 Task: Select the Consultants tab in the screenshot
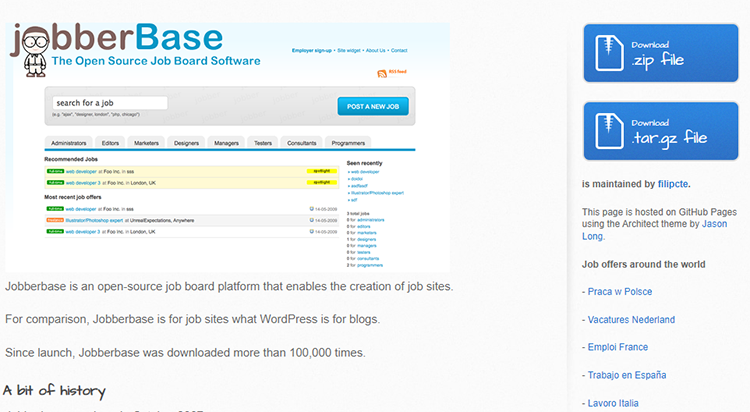[x=302, y=143]
